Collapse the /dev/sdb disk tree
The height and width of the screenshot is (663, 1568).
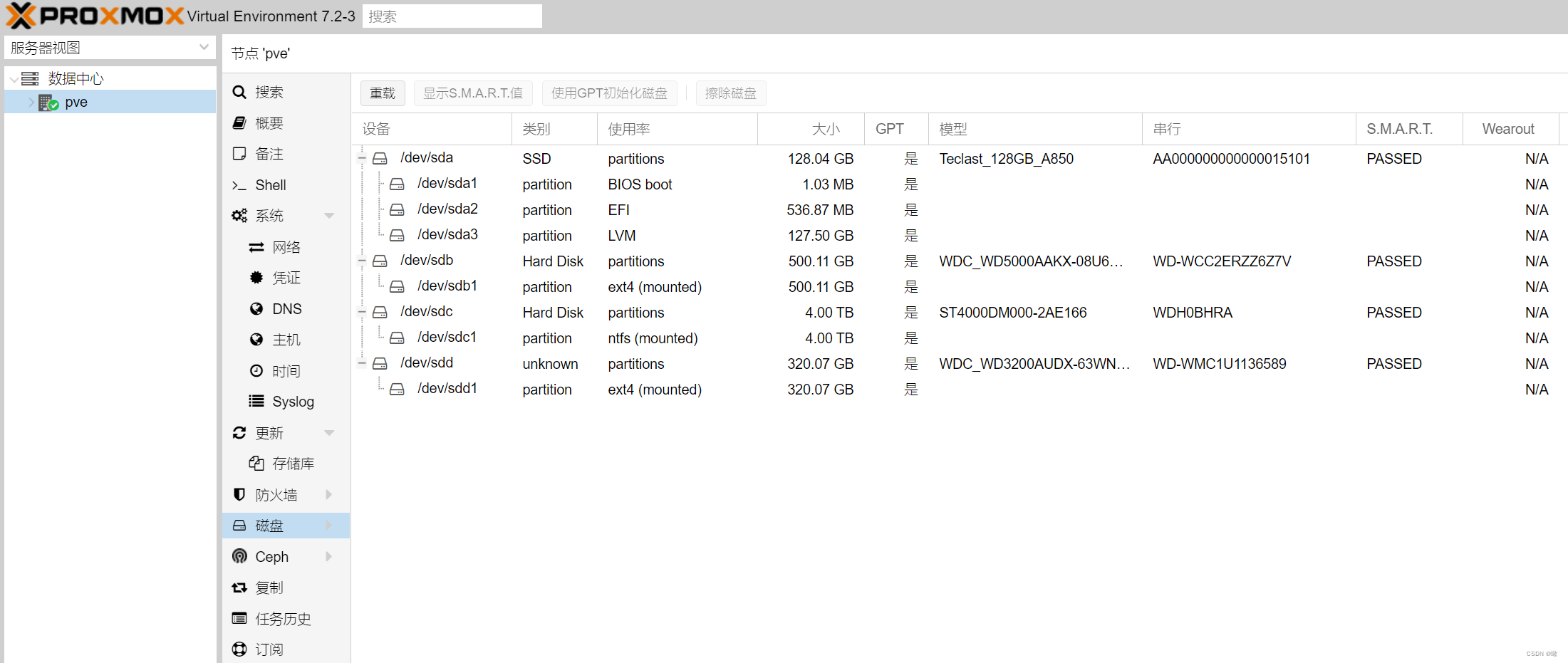[362, 261]
